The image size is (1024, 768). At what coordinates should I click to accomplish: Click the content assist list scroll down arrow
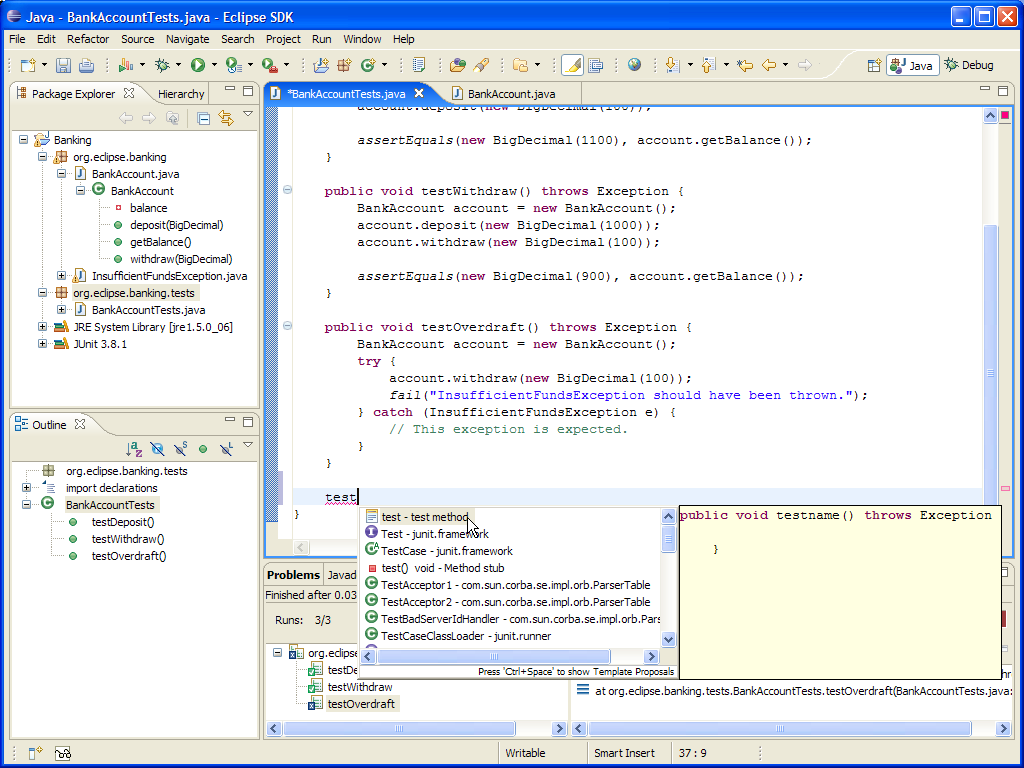(x=668, y=639)
